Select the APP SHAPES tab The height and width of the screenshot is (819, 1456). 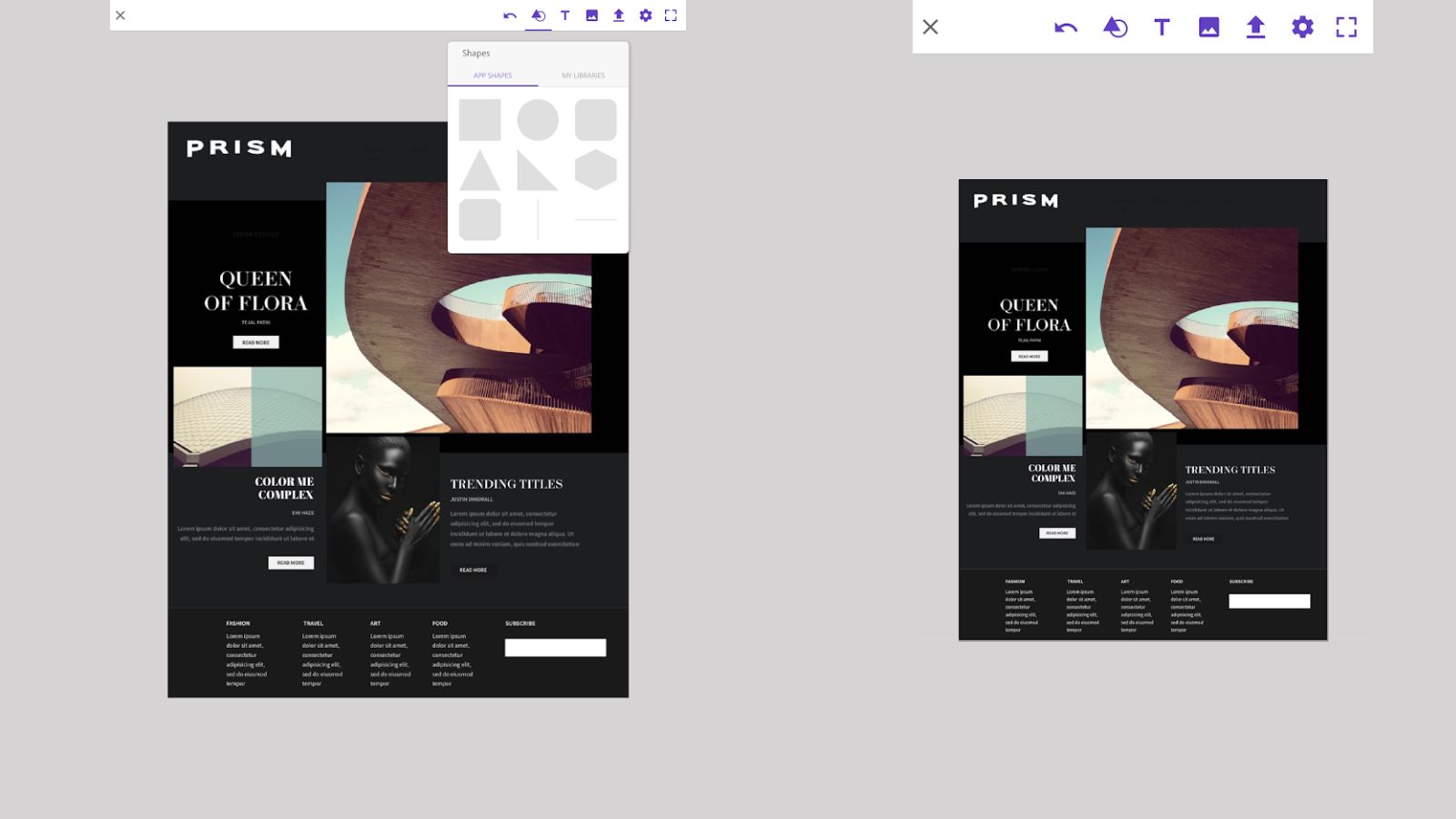[x=491, y=76]
